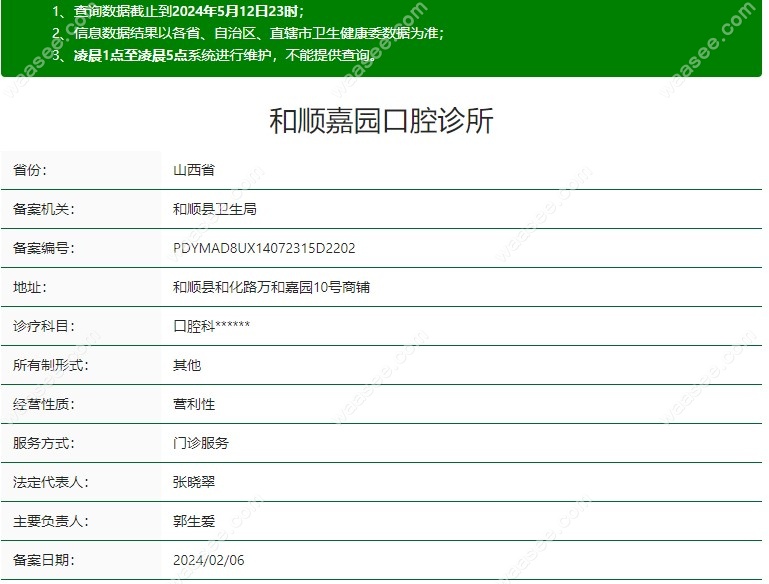Select the ownership value 其他

(187, 365)
